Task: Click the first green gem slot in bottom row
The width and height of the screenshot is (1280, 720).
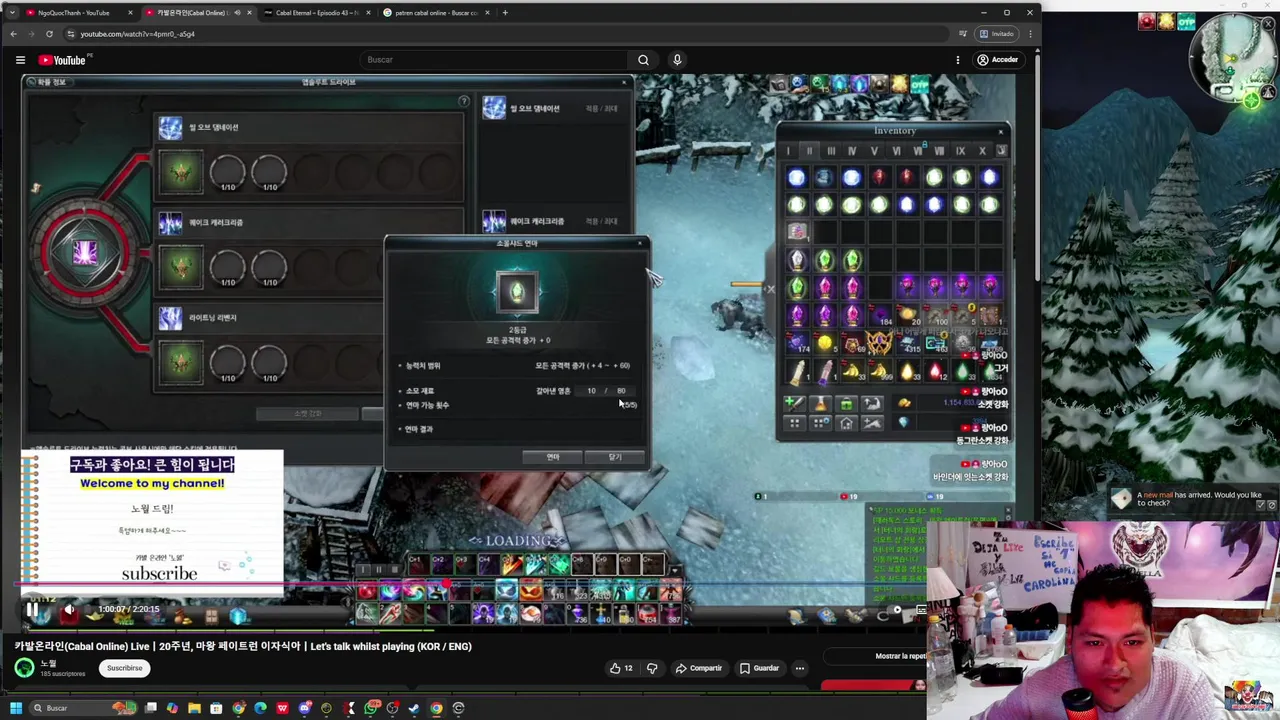Action: click(x=181, y=363)
